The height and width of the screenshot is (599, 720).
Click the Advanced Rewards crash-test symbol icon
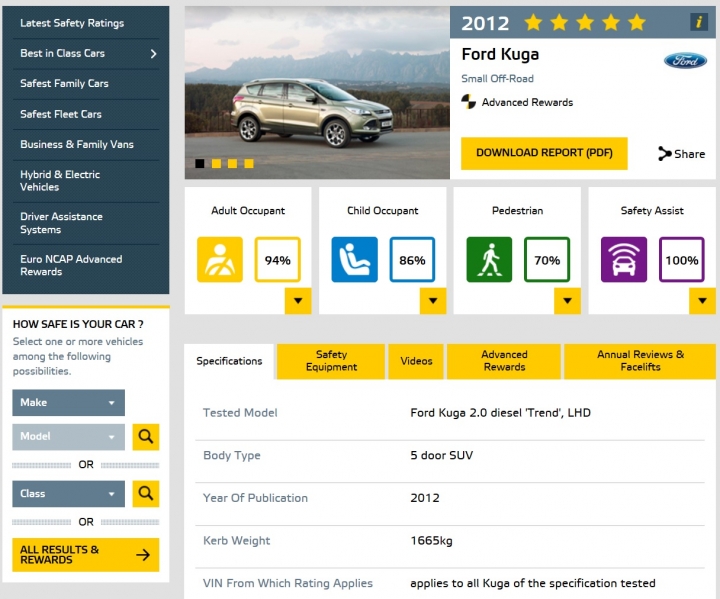(468, 102)
